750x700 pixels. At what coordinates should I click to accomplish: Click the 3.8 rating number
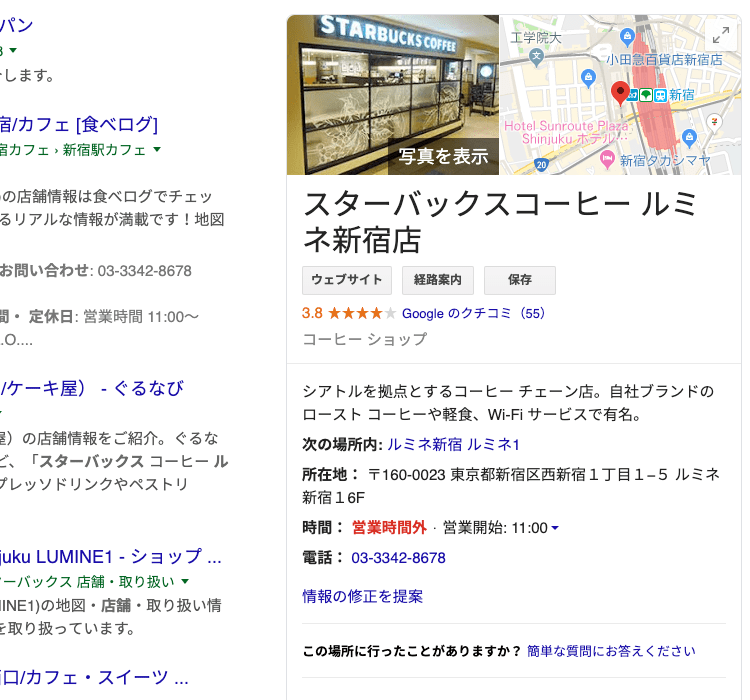point(312,313)
